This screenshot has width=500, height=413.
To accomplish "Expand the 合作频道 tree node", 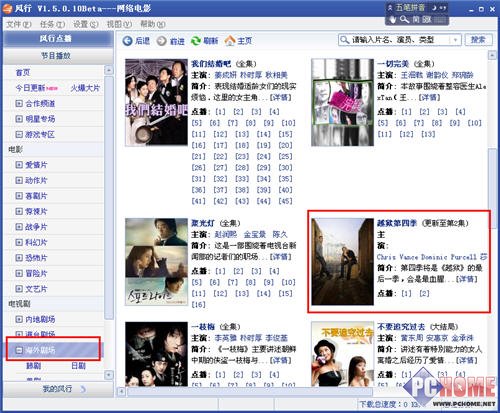I will tap(19, 104).
